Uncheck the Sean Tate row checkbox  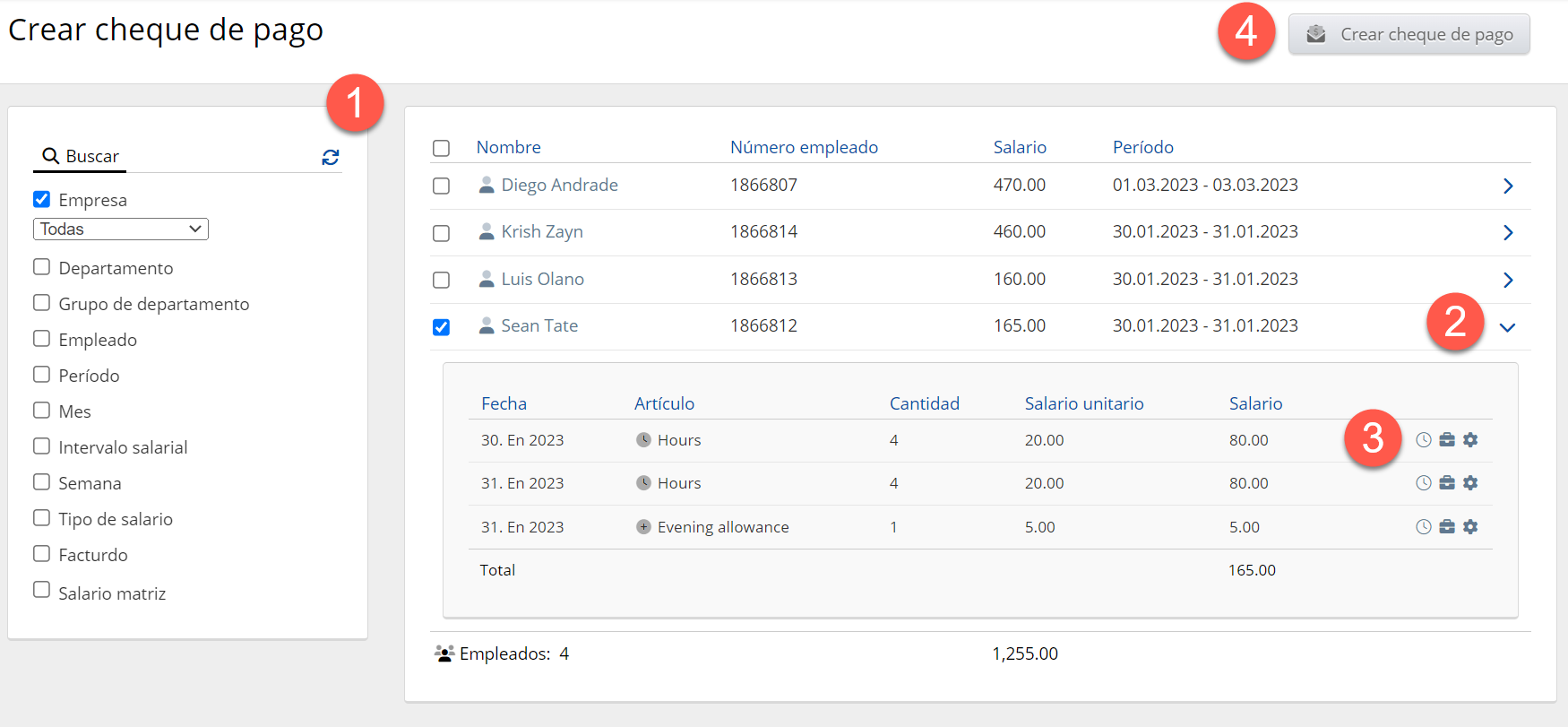(x=441, y=327)
